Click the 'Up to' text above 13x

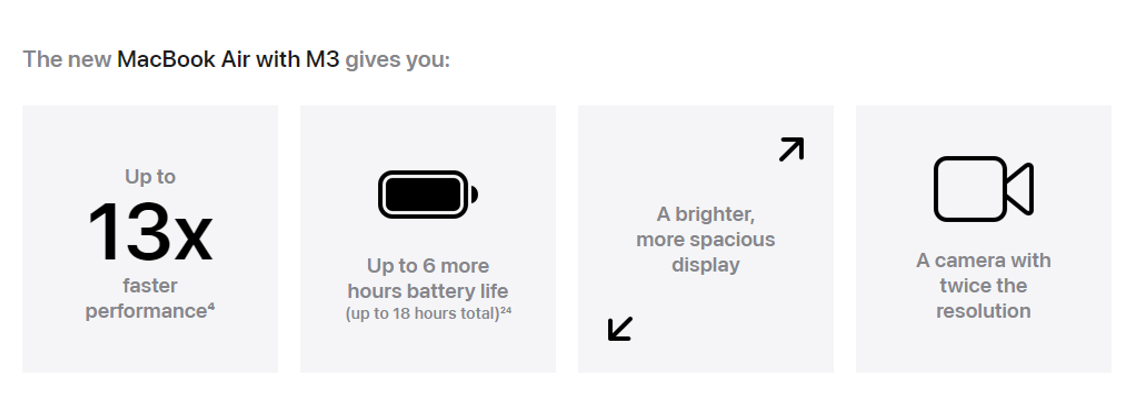(150, 176)
